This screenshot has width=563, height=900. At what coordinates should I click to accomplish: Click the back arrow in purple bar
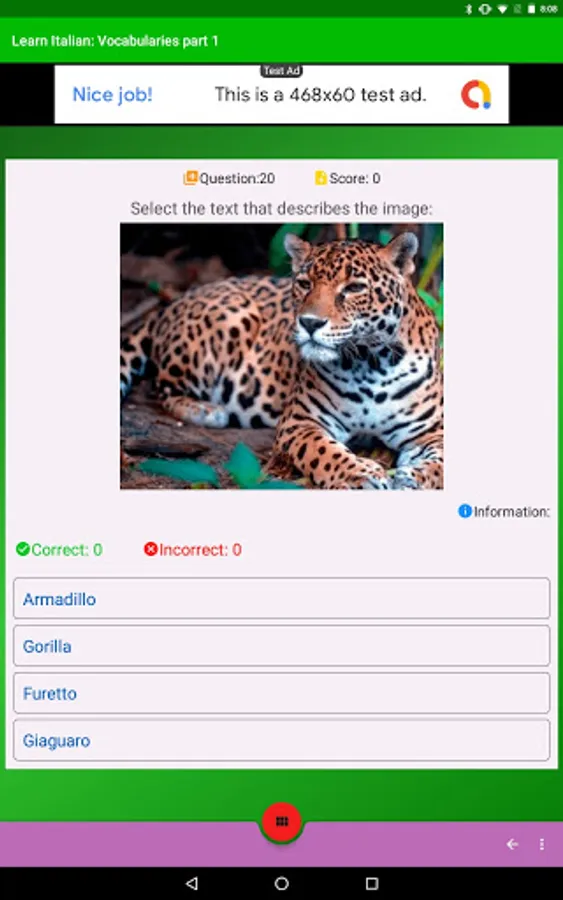512,844
